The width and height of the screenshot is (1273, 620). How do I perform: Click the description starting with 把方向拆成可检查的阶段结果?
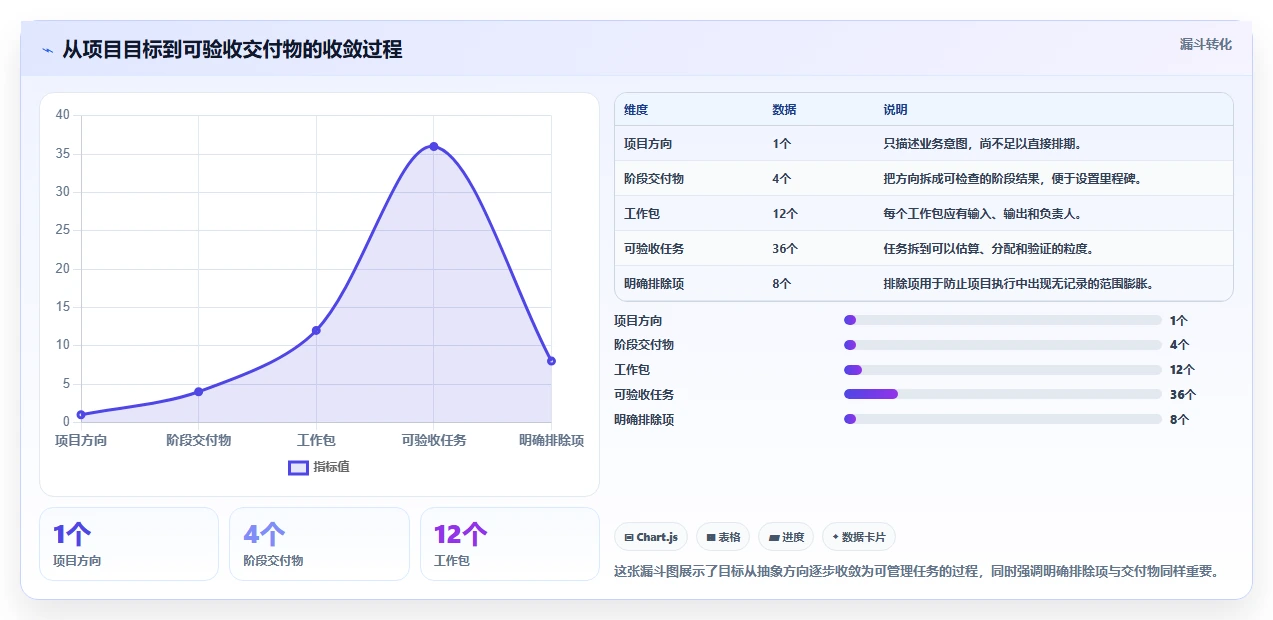pyautogui.click(x=1012, y=179)
